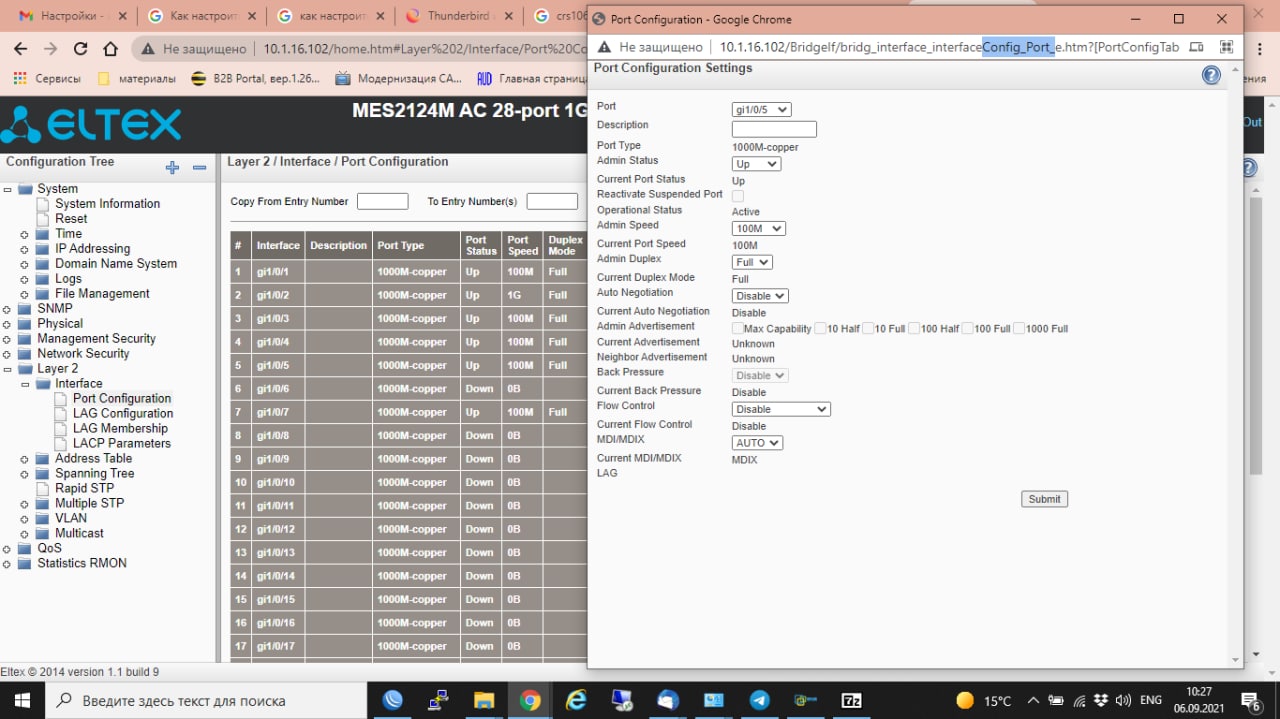Viewport: 1280px width, 719px height.
Task: Expand Spanning Tree node
Action: 25,474
